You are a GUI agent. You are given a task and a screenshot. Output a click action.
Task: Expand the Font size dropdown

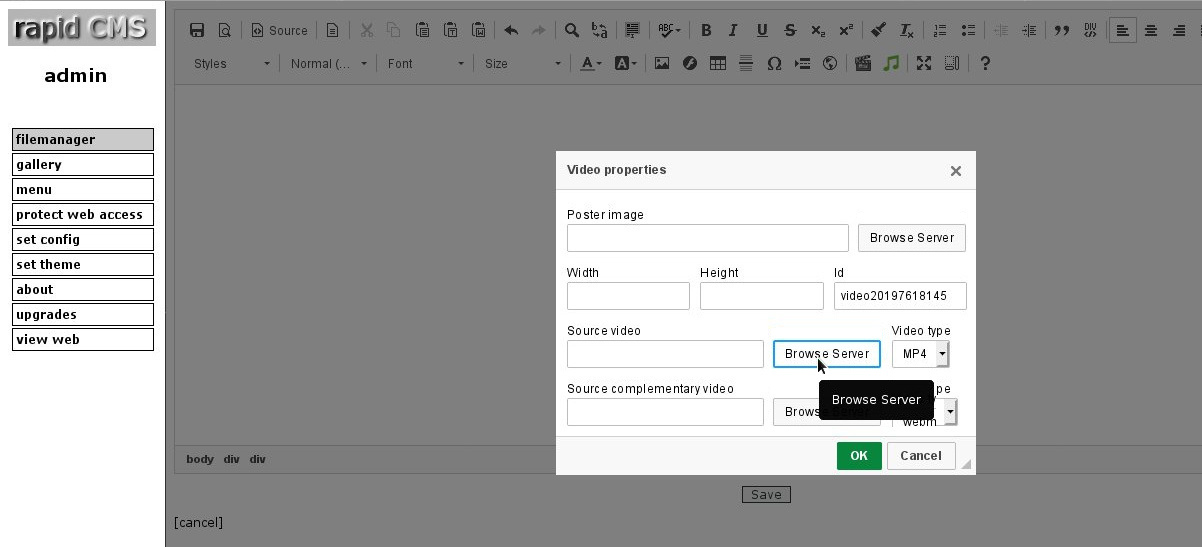[523, 63]
